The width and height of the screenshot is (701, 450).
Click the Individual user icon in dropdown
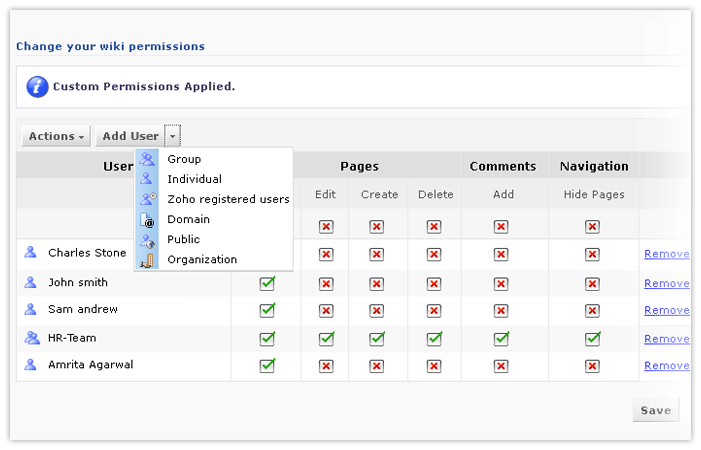tap(146, 179)
